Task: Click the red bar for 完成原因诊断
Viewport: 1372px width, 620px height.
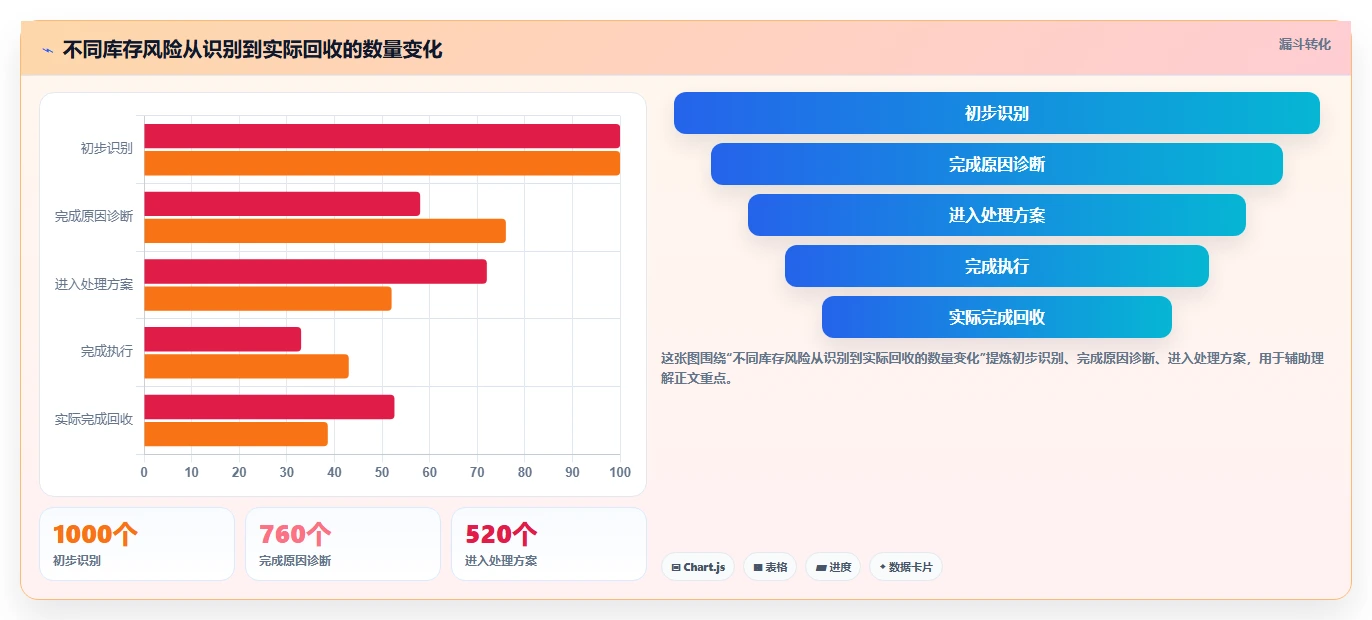Action: (x=282, y=204)
